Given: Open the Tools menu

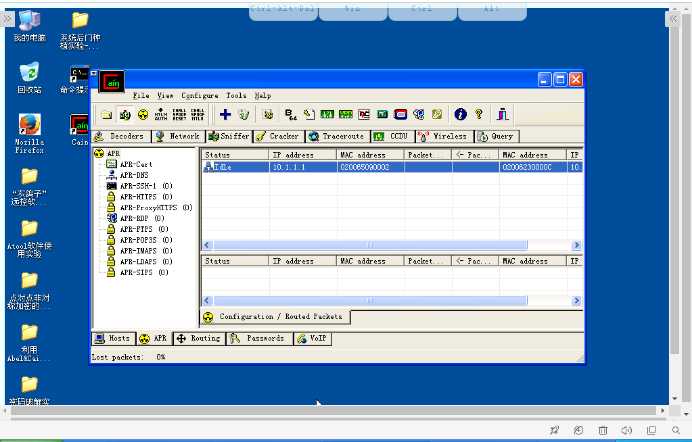Looking at the screenshot, I should pos(236,96).
